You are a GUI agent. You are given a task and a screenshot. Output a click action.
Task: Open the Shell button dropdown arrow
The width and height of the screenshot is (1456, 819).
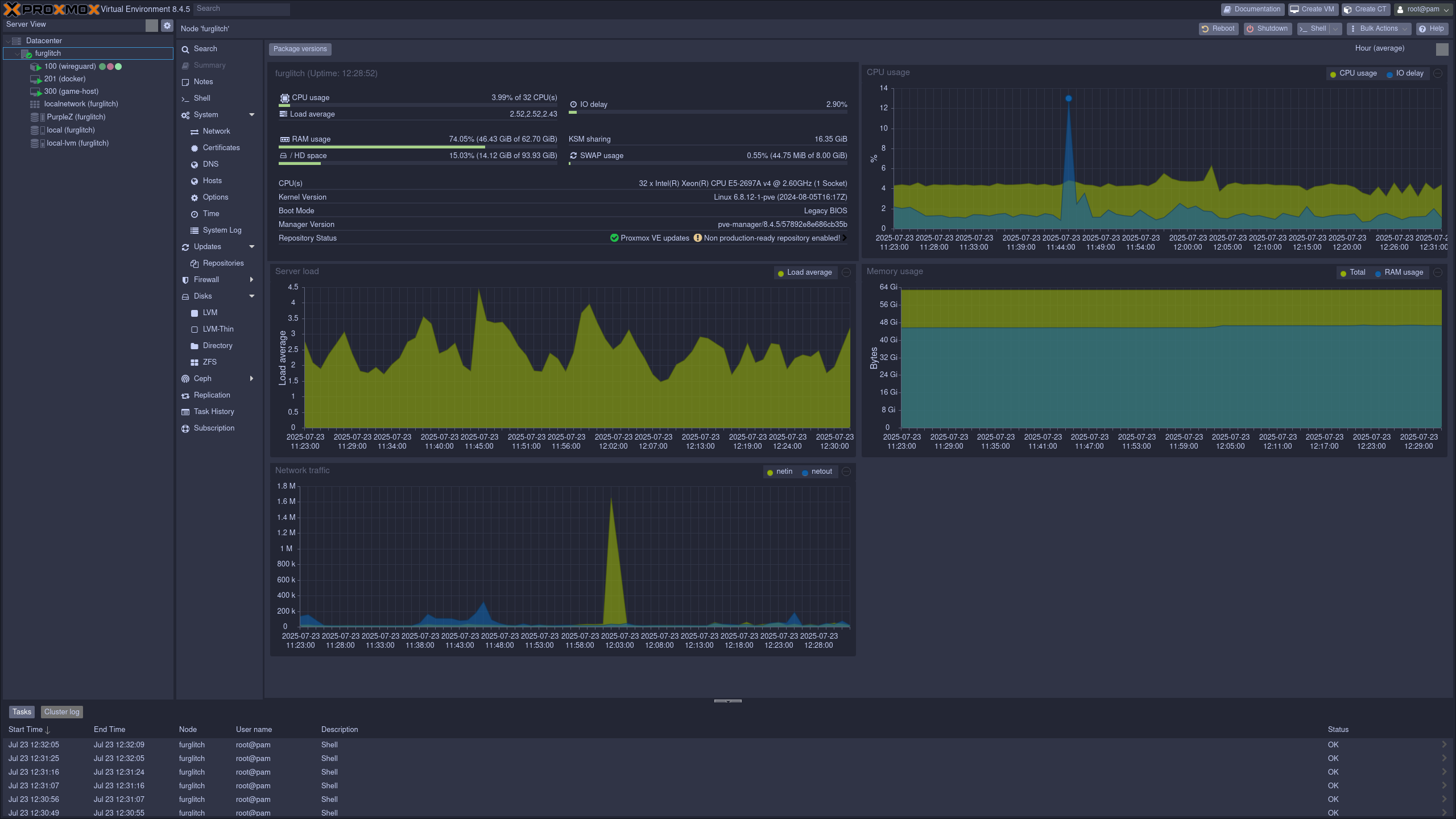point(1335,28)
